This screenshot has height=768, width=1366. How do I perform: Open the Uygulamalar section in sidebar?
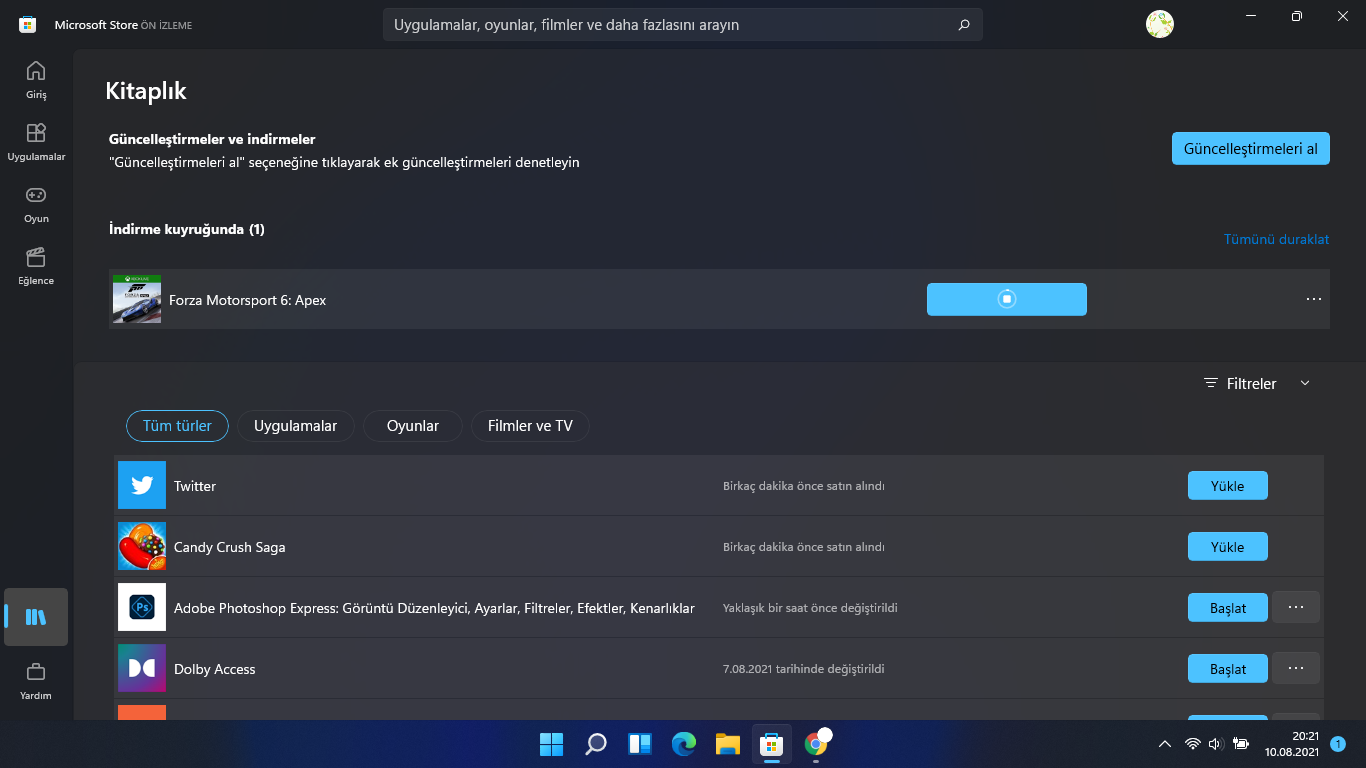click(36, 142)
